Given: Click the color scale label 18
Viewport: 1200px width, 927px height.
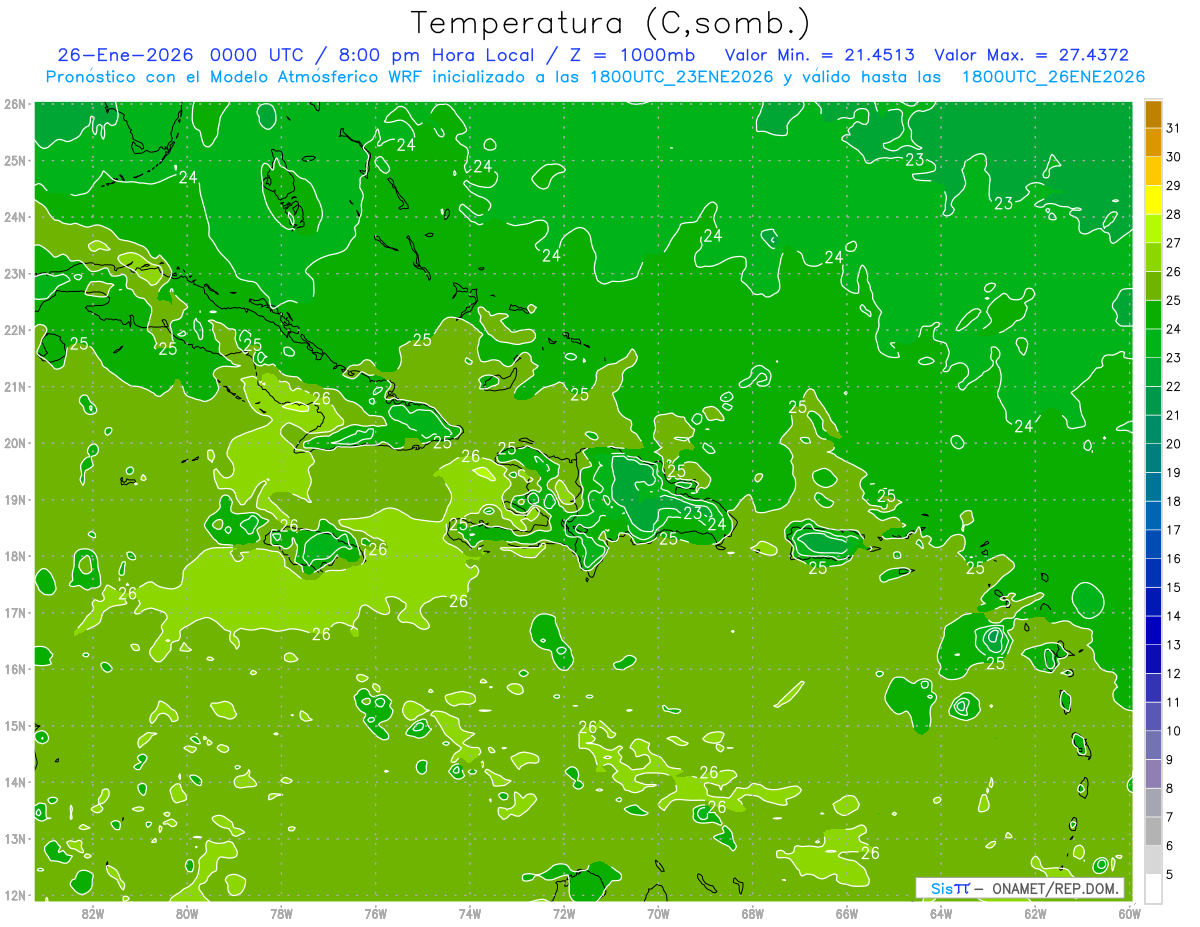Looking at the screenshot, I should (1174, 501).
